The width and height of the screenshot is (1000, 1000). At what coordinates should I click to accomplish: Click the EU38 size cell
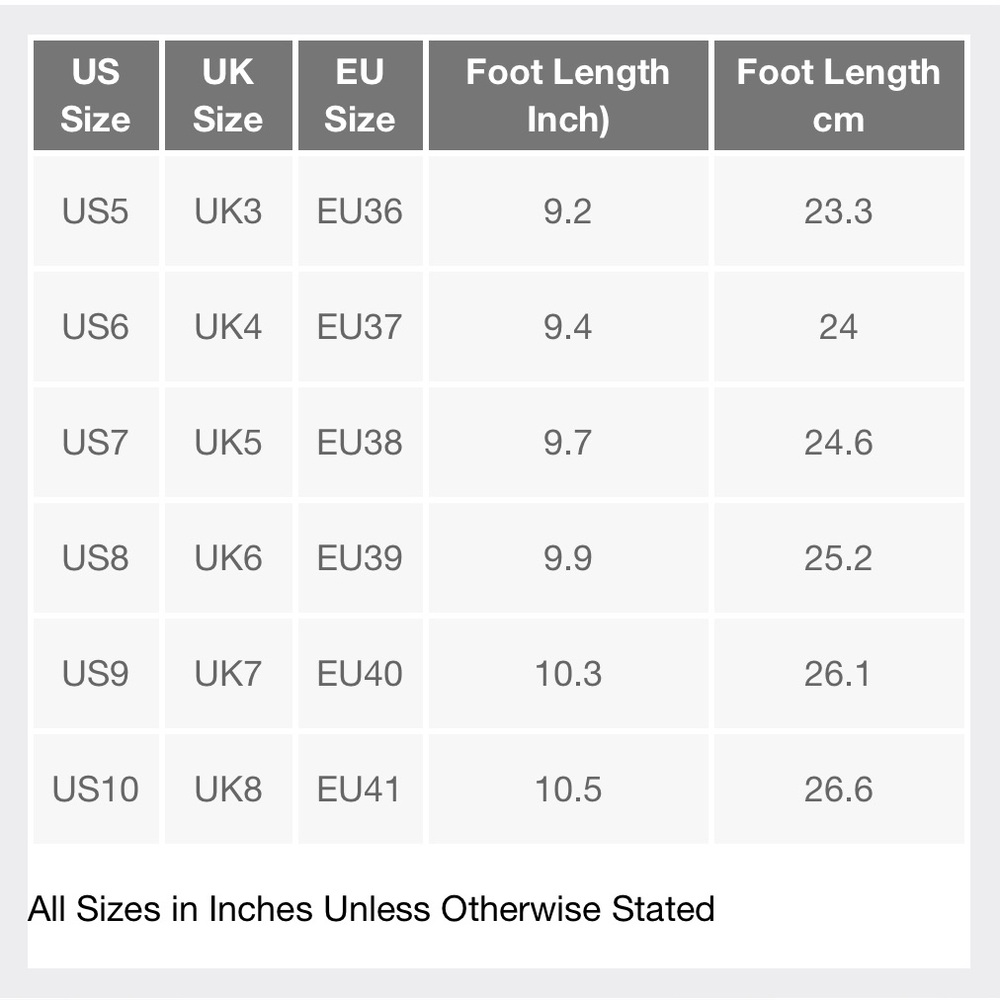click(x=360, y=442)
